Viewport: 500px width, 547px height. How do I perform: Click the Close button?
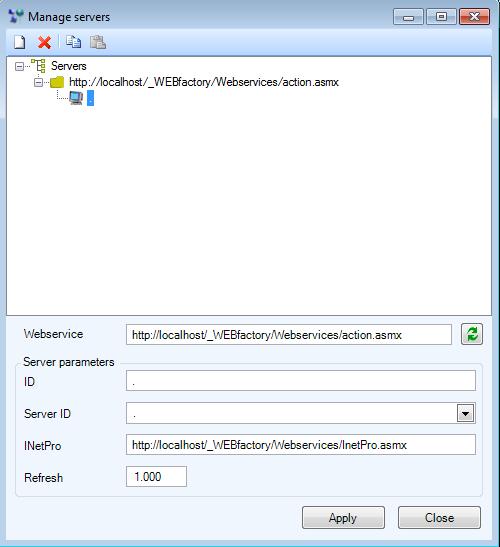click(x=439, y=518)
